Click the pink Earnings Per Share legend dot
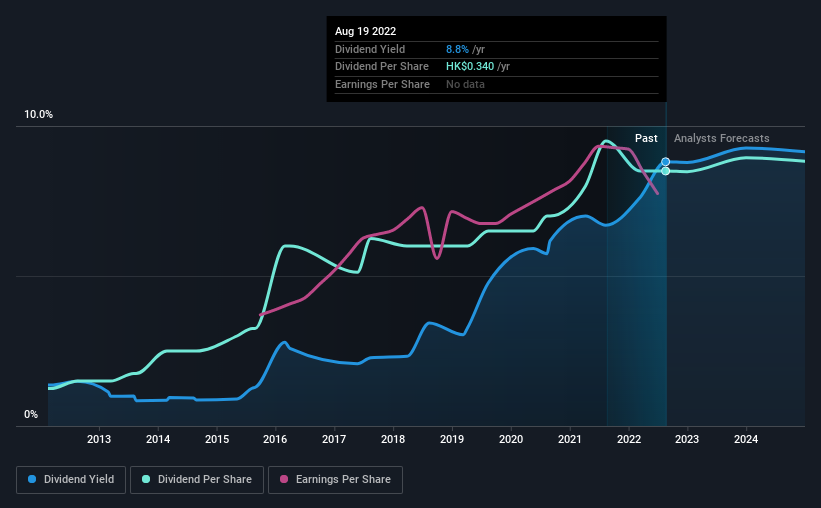The image size is (821, 508). (284, 479)
